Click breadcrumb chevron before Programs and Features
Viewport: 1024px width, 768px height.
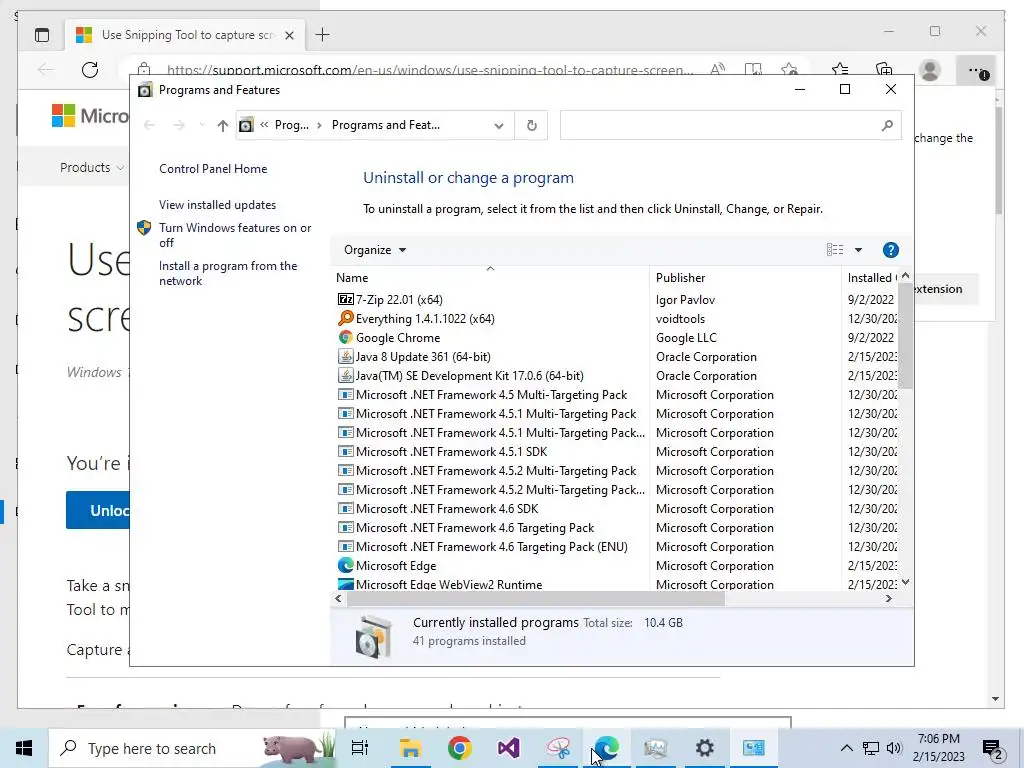[x=319, y=125]
